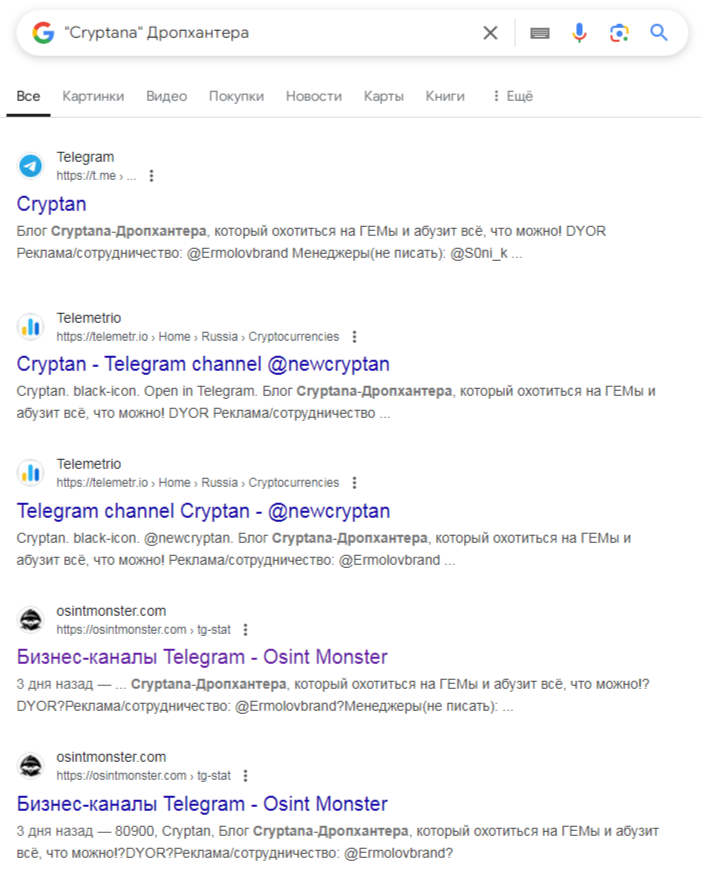
Task: Open options menu for first Telemetrio result
Action: pos(354,337)
